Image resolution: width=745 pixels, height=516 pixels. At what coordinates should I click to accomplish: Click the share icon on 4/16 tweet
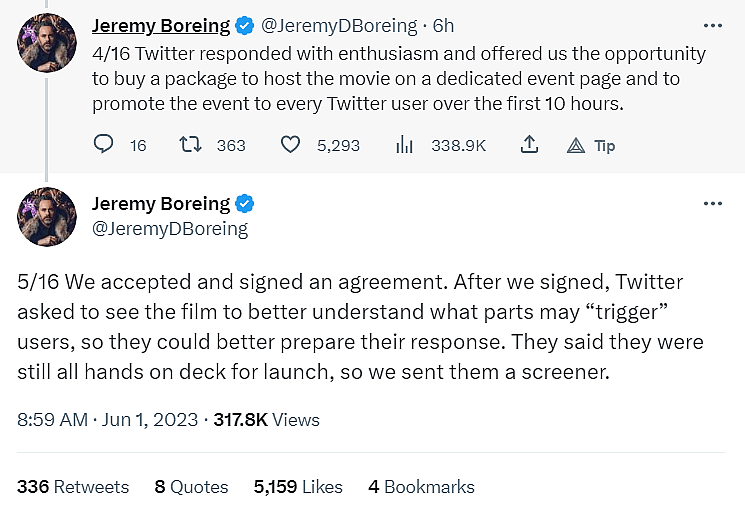[530, 145]
